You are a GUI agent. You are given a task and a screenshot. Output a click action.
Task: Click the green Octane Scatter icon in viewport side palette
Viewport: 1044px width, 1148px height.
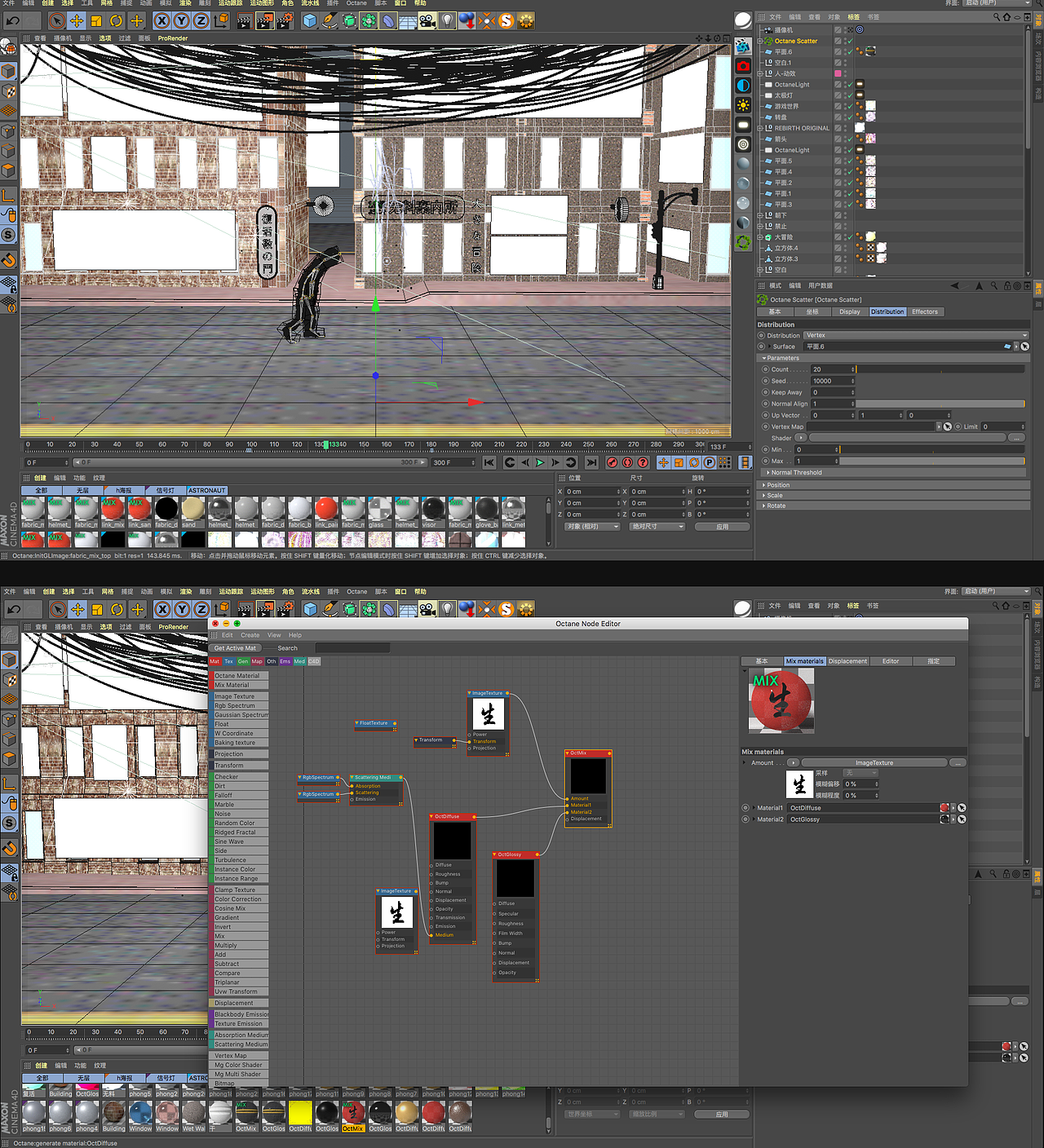[x=743, y=242]
